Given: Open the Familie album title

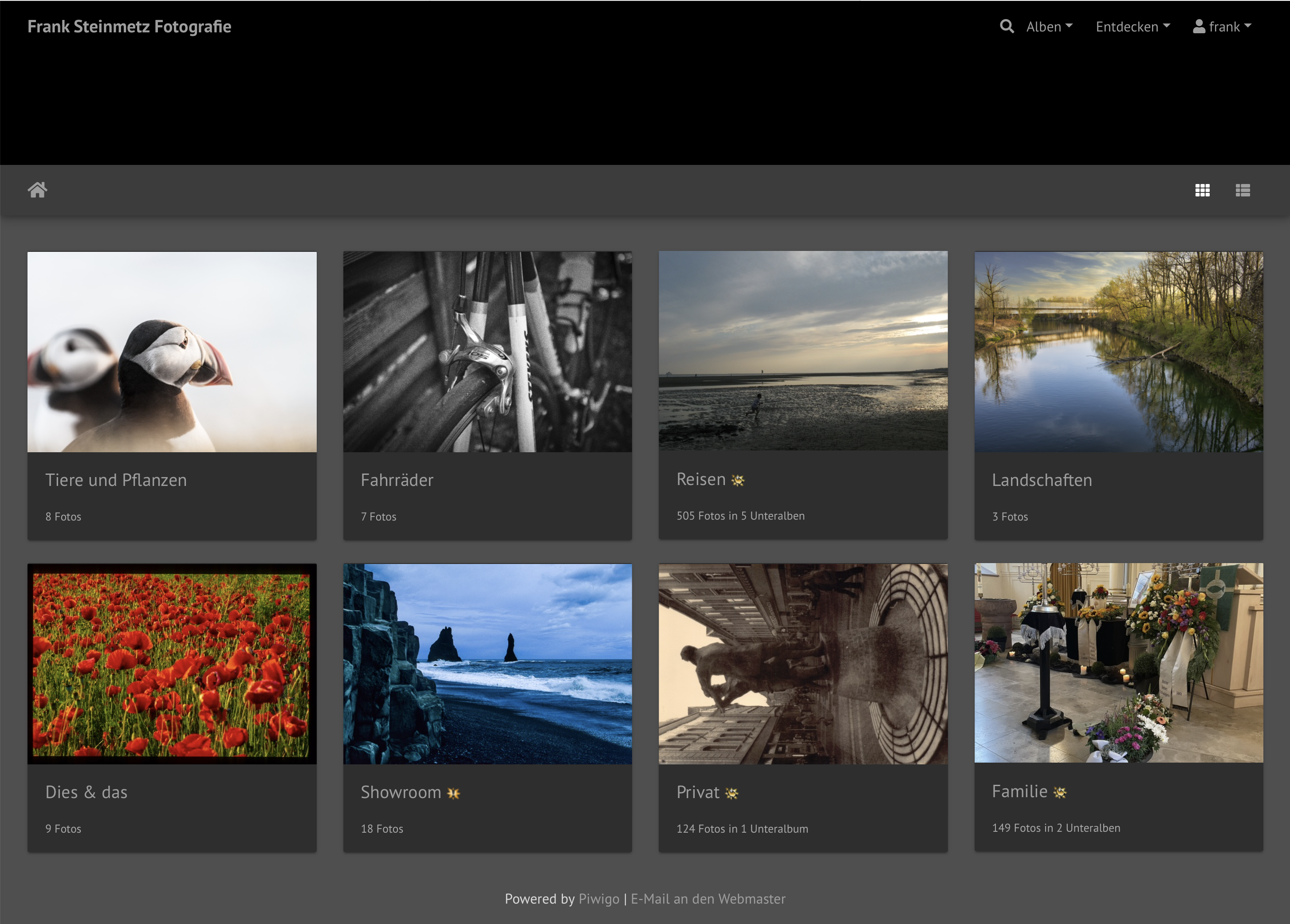Looking at the screenshot, I should point(1019,791).
